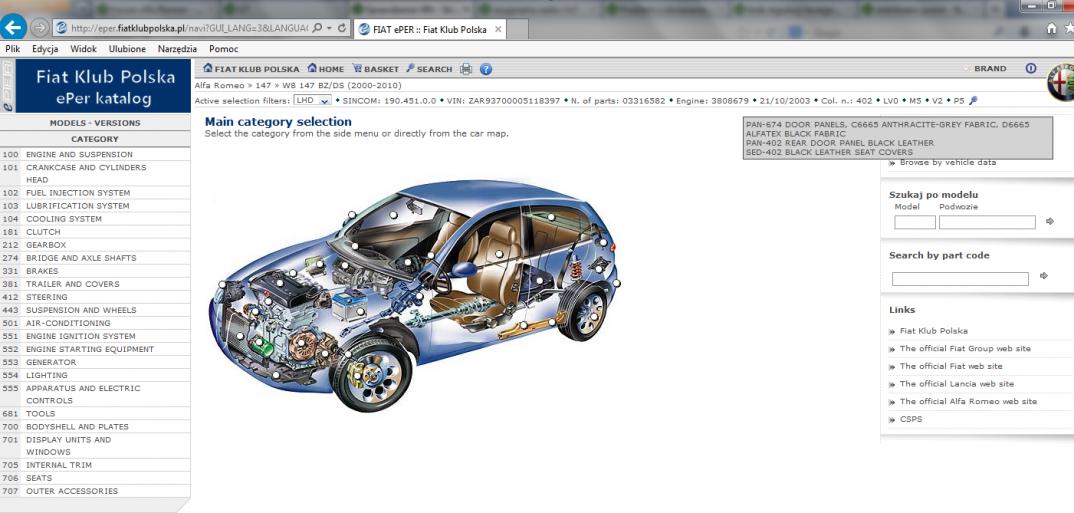
Task: Open the help question mark icon
Action: [486, 68]
